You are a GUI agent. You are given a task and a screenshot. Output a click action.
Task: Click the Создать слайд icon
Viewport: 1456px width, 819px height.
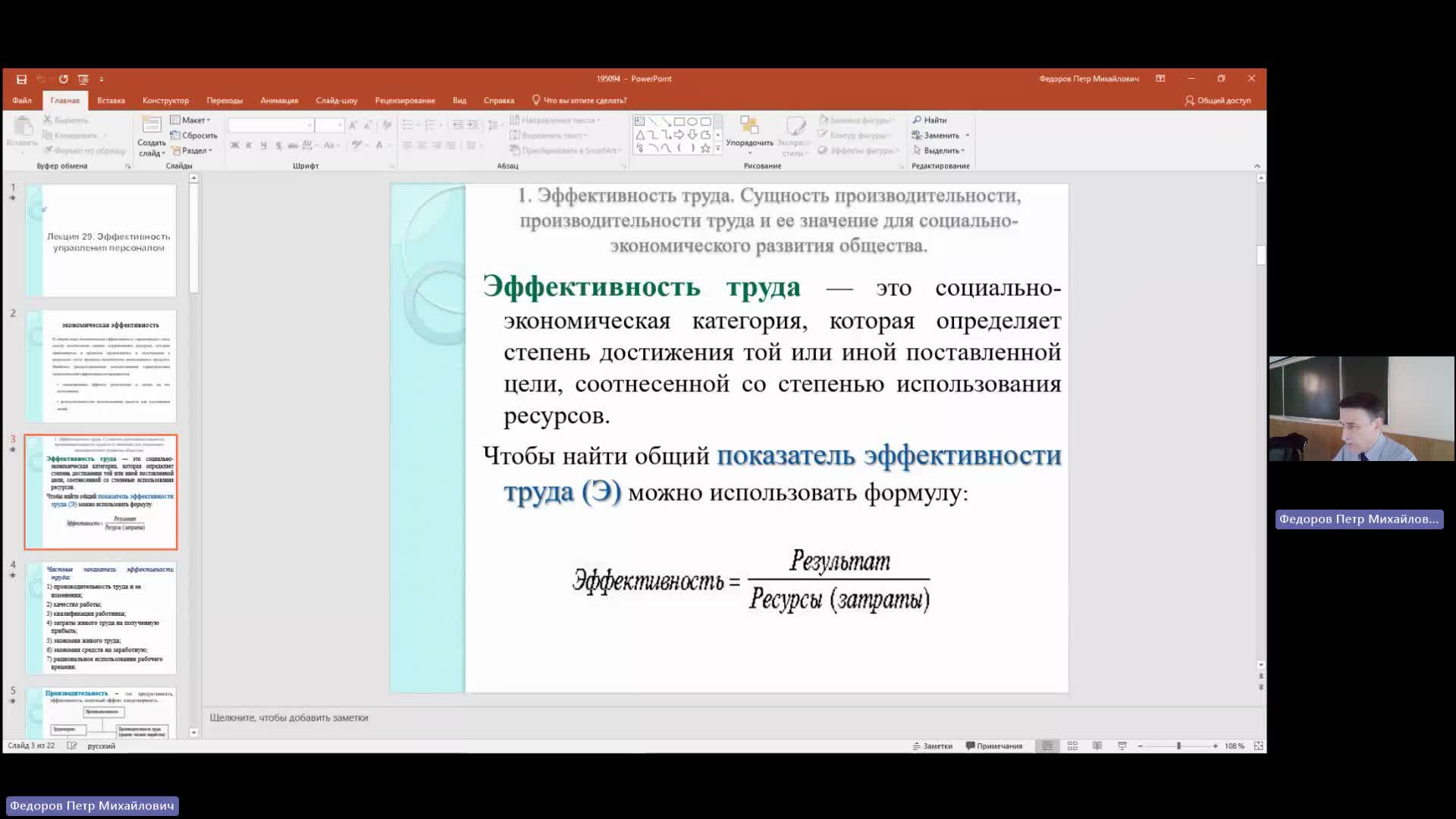click(x=152, y=126)
